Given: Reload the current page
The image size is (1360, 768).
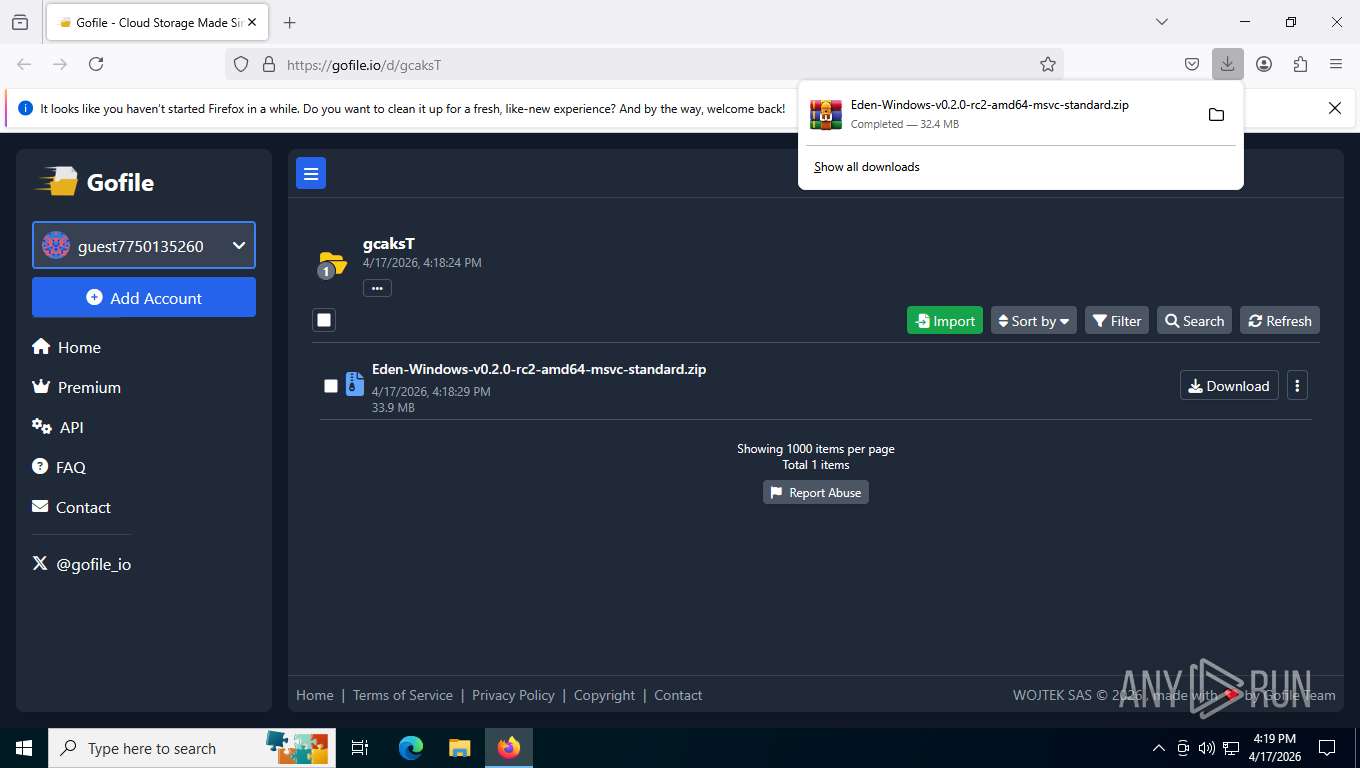Looking at the screenshot, I should tap(96, 64).
